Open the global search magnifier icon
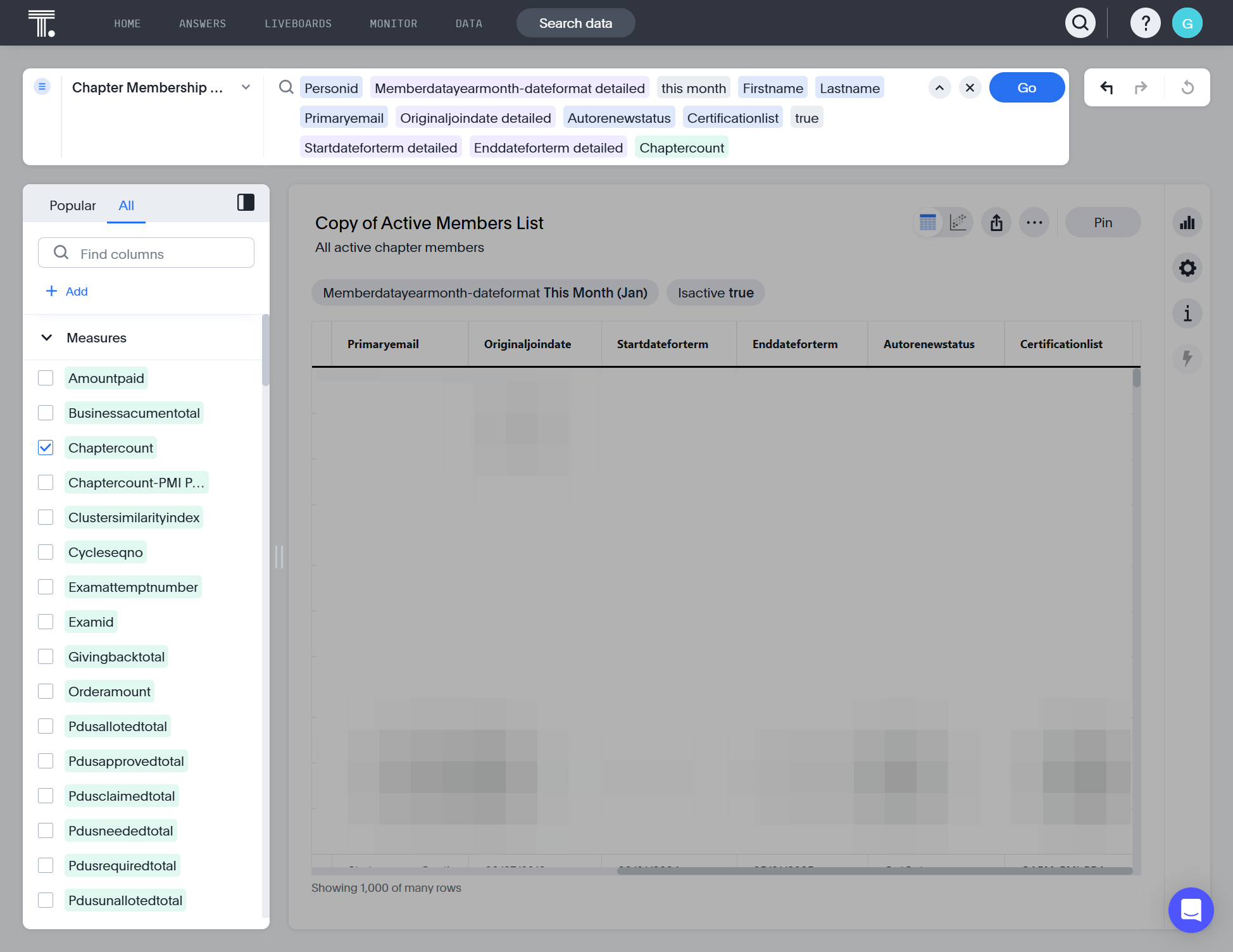The width and height of the screenshot is (1233, 952). (1080, 23)
